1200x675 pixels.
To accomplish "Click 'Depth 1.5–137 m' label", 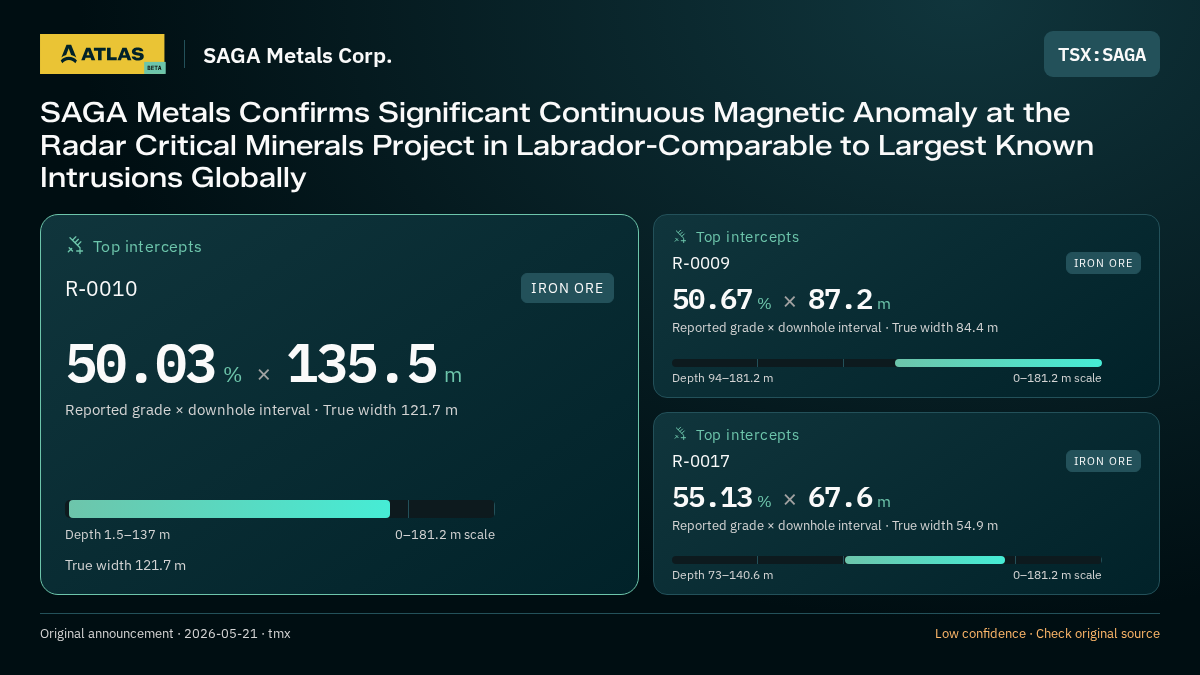I will (118, 535).
